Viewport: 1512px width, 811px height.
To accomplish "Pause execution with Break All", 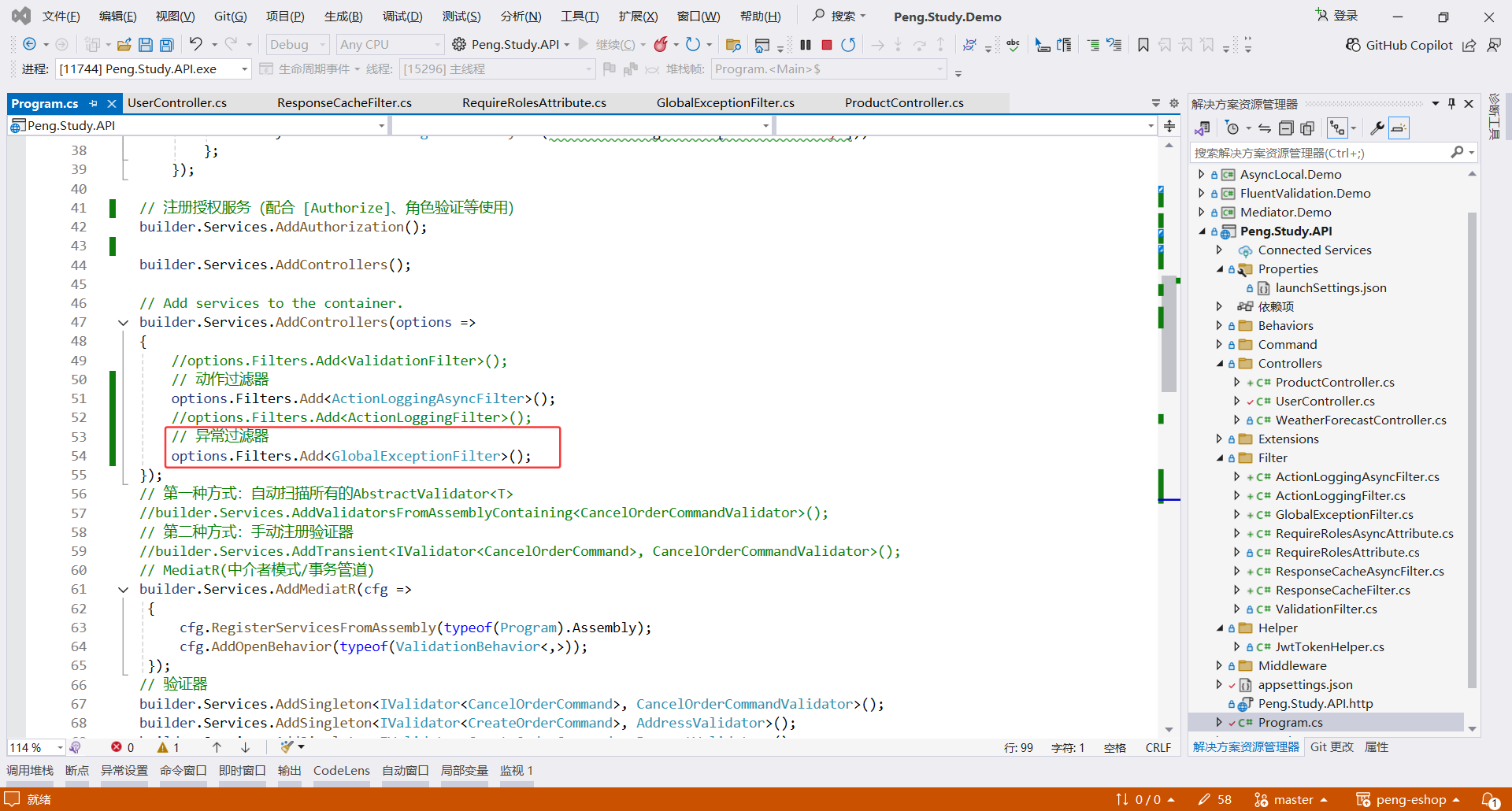I will point(806,45).
